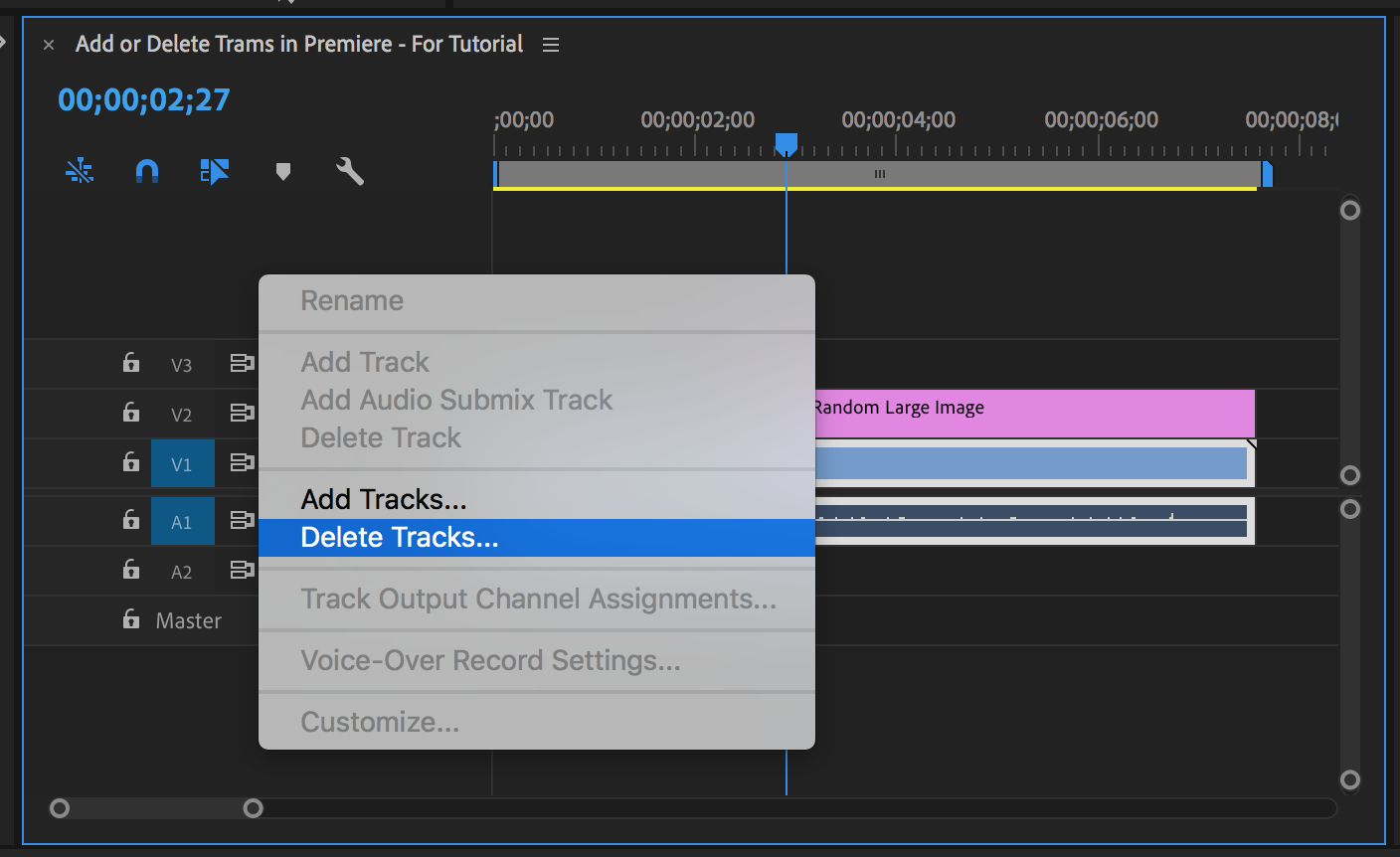Click the sequence tab title
Image resolution: width=1400 pixels, height=857 pixels.
pos(299,44)
